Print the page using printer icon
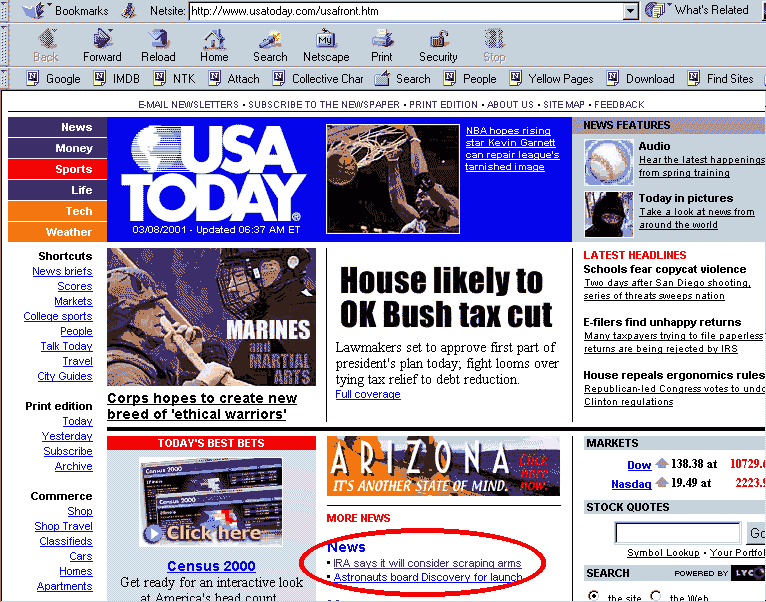The image size is (766, 602). 382,39
